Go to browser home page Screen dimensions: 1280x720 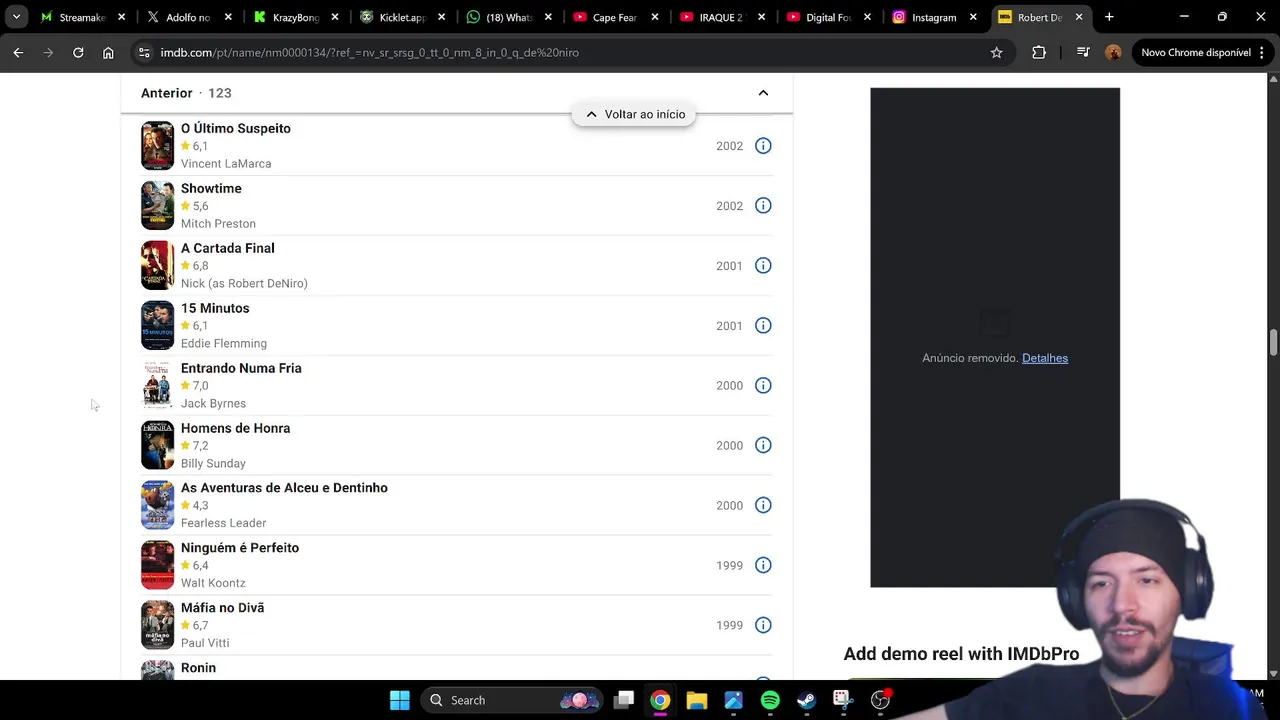(x=108, y=53)
